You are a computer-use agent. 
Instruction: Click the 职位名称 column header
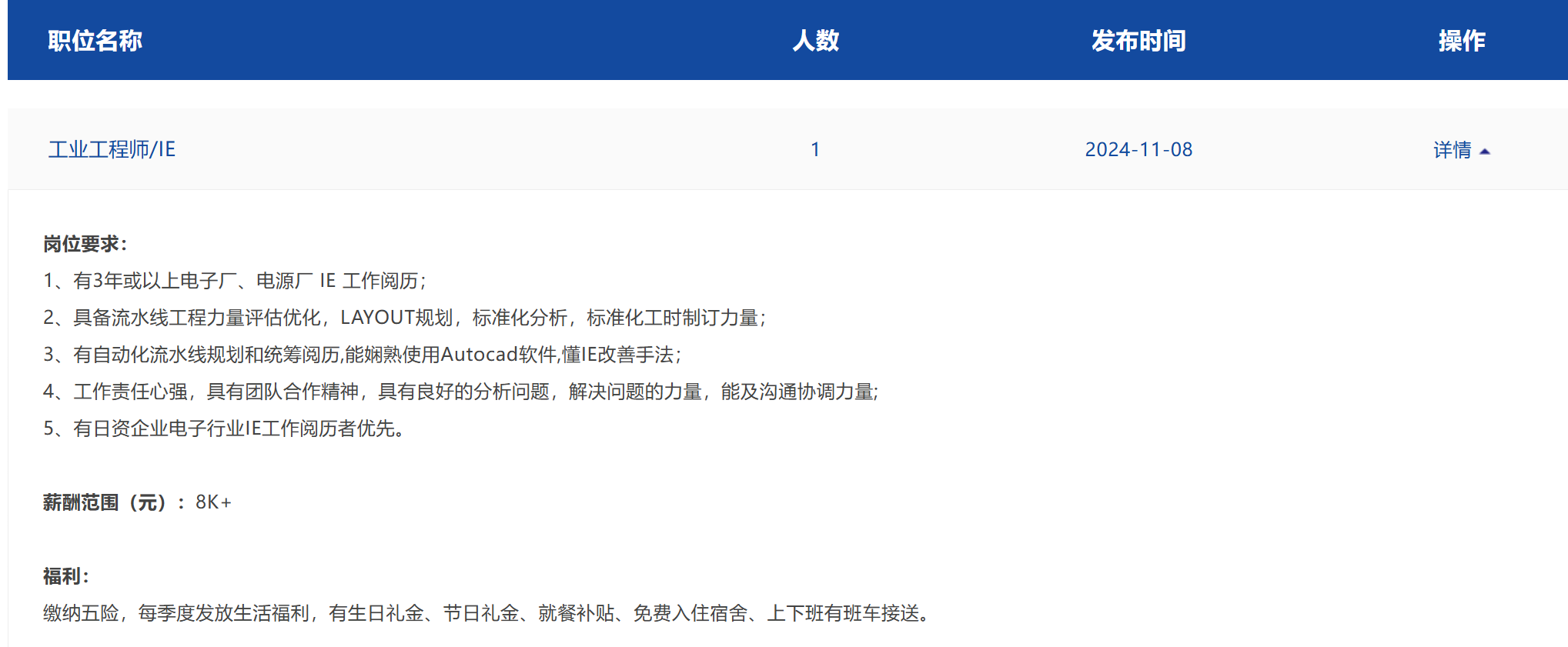tap(95, 41)
